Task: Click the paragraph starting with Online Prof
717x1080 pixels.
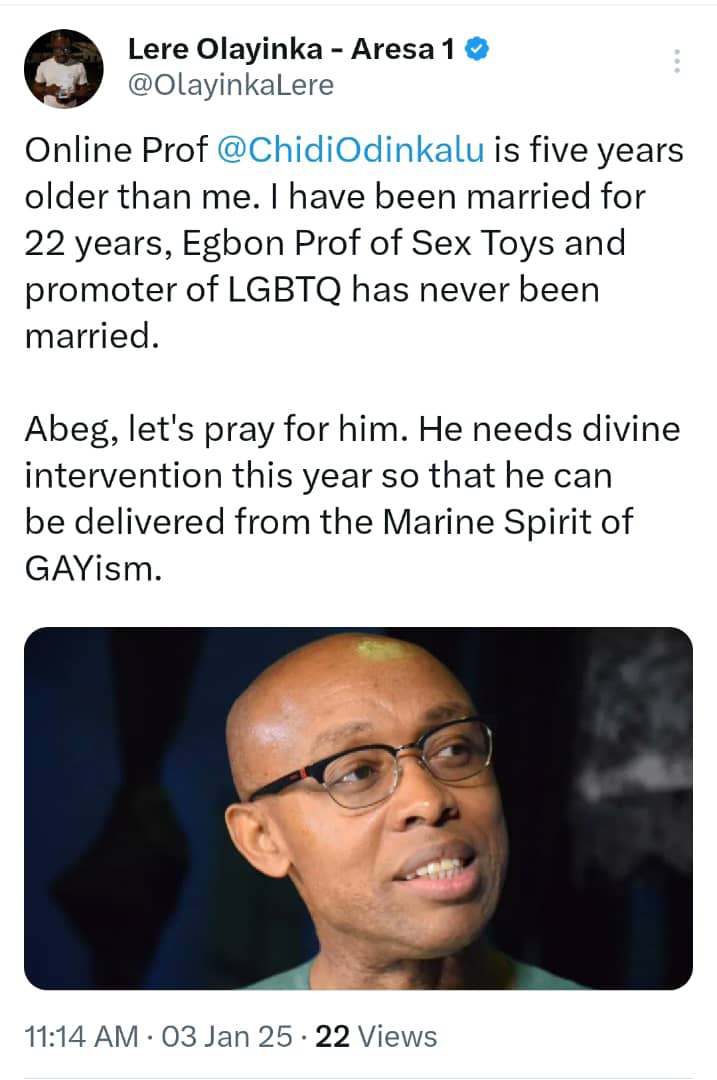Action: coord(354,243)
